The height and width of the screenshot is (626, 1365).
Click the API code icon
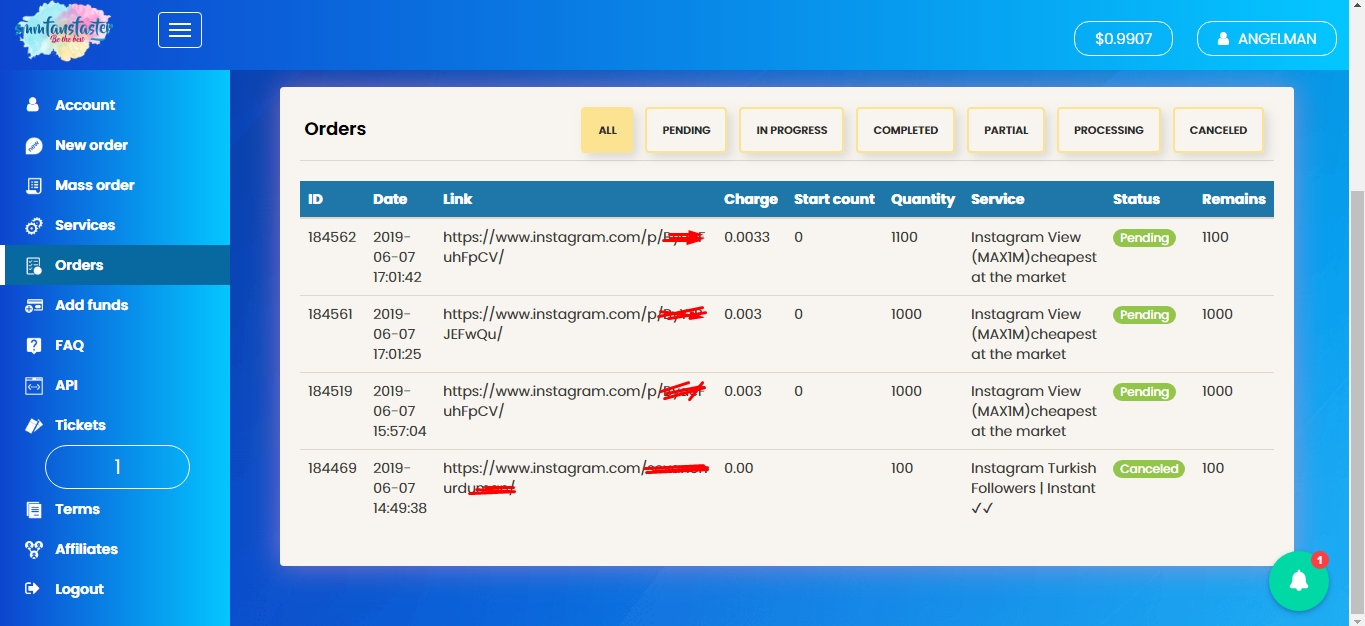34,385
